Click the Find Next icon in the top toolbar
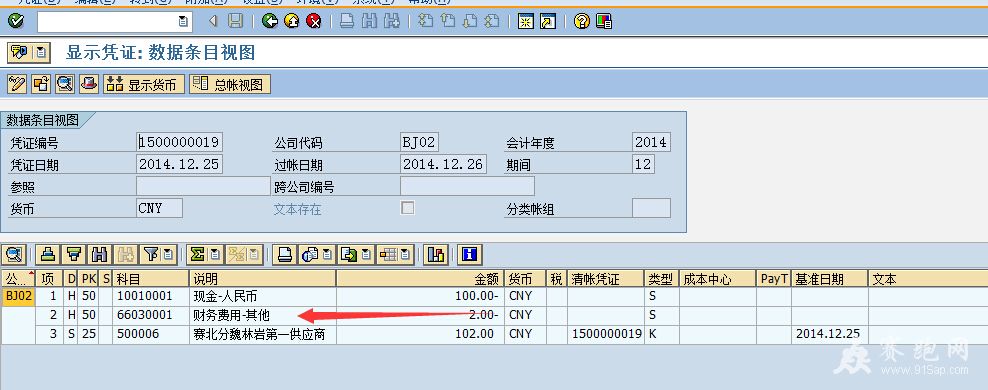988x390 pixels. [x=393, y=21]
